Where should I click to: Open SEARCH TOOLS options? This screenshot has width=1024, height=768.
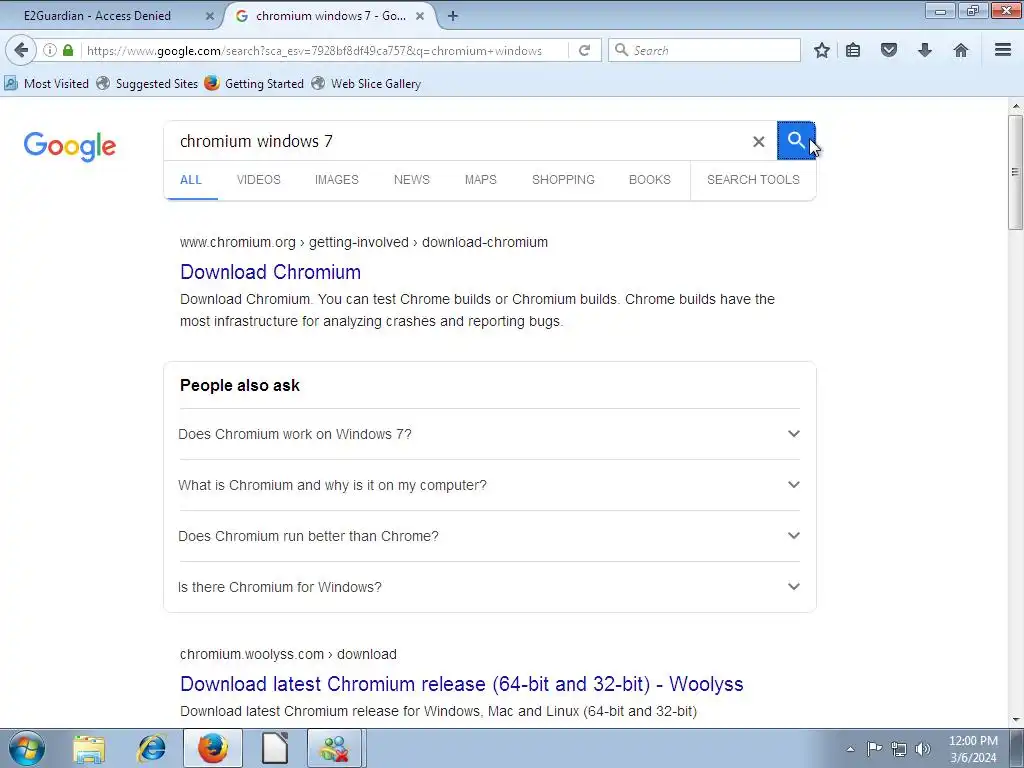coord(753,180)
